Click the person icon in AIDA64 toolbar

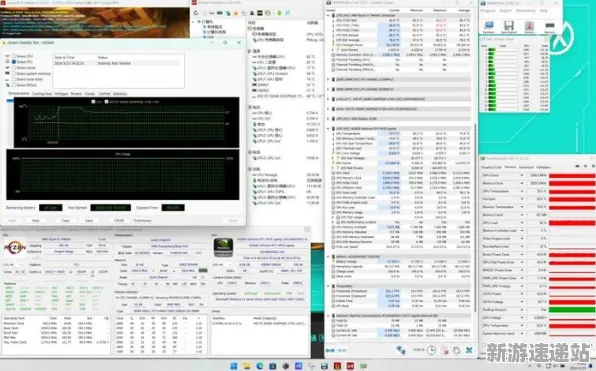(x=252, y=13)
